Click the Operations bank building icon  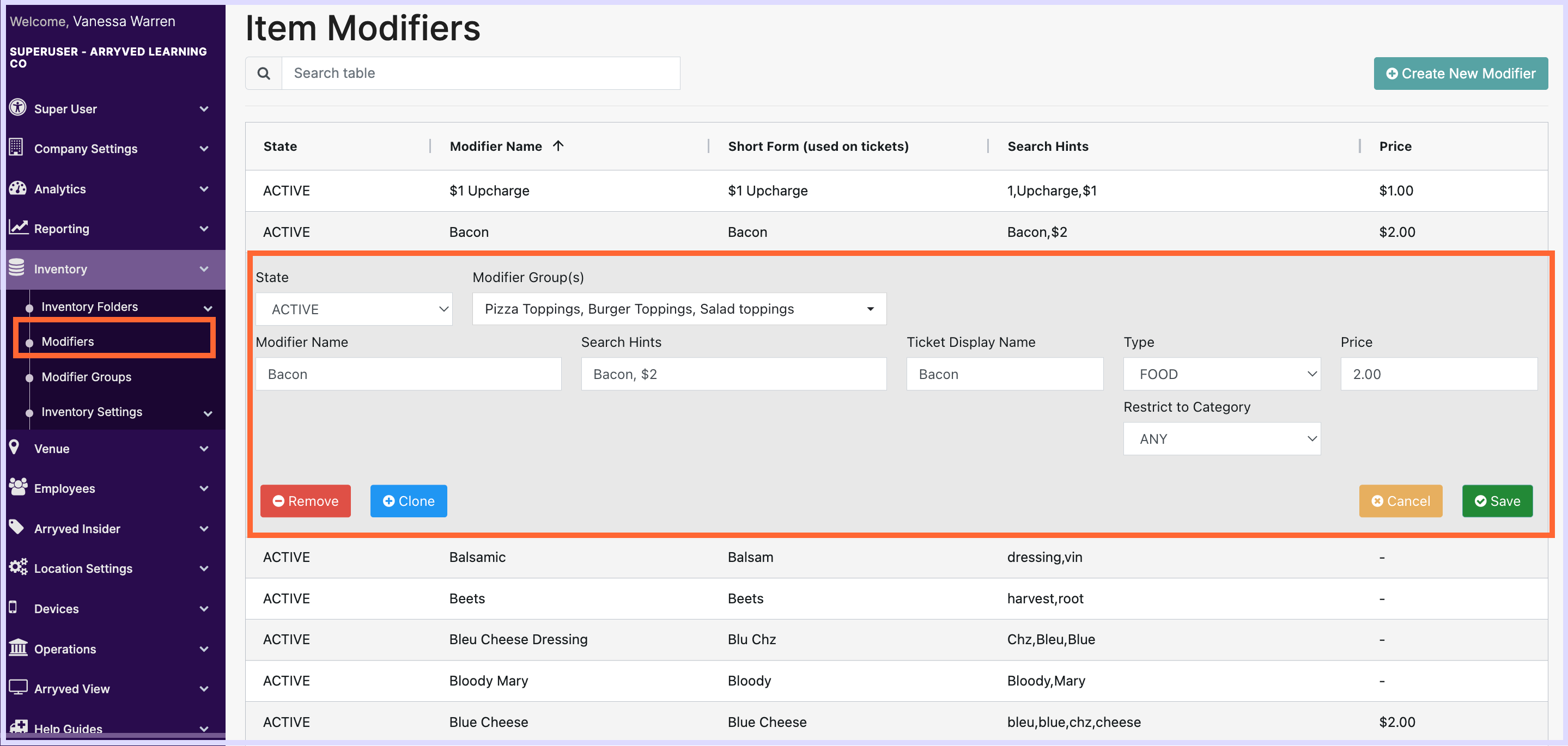(17, 647)
